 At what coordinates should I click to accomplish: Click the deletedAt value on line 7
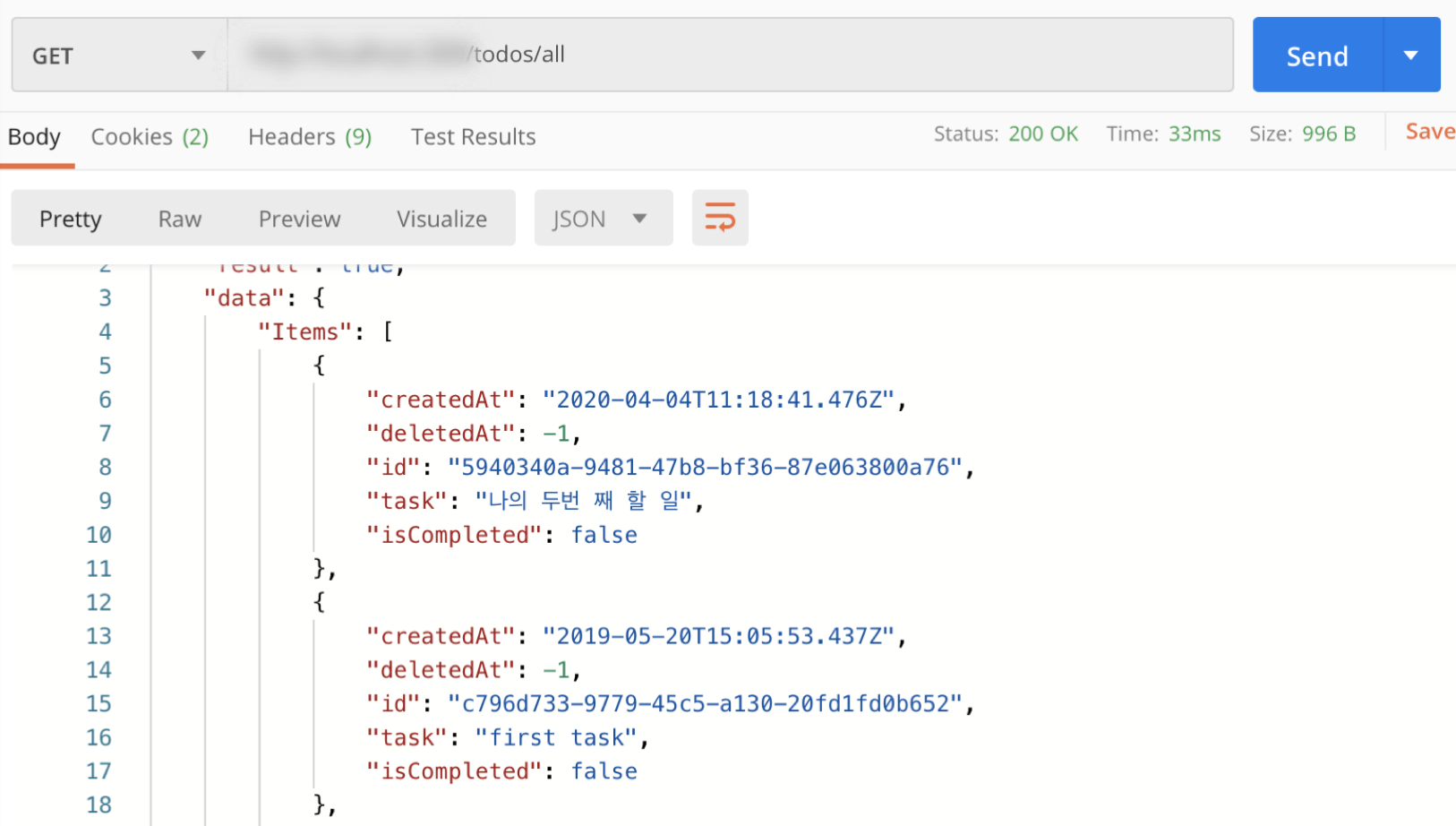click(556, 434)
